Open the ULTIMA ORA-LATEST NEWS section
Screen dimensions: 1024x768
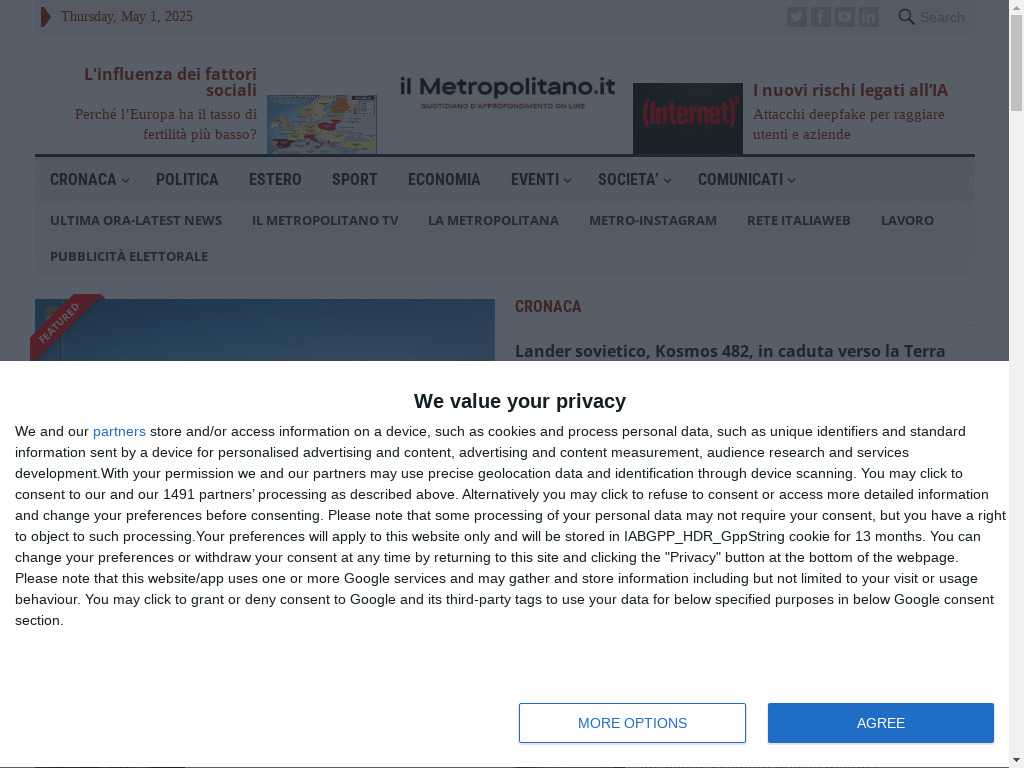[x=136, y=221]
